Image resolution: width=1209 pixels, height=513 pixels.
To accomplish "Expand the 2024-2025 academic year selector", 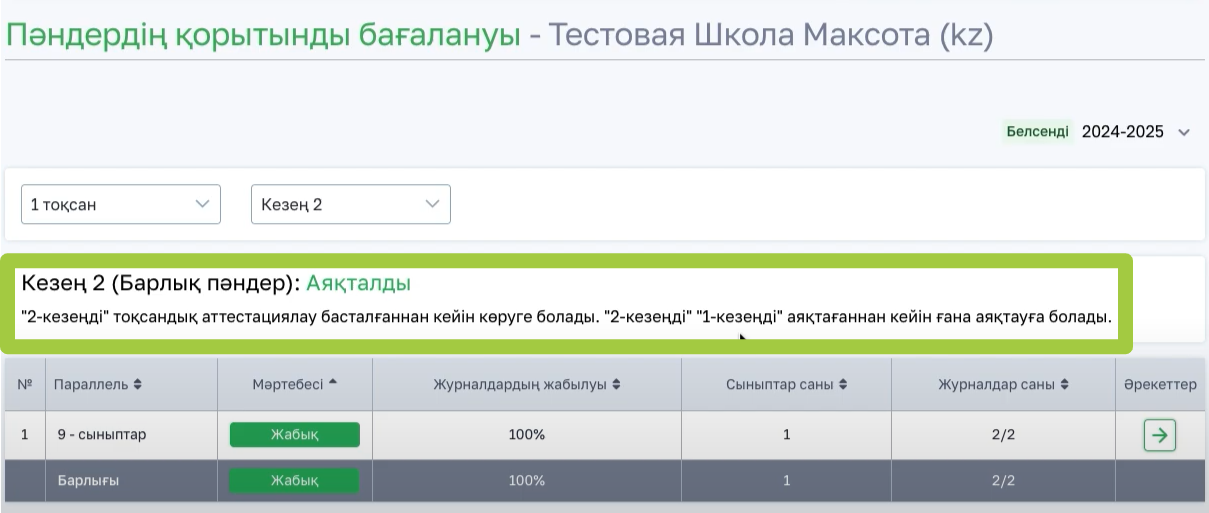I will [1184, 132].
